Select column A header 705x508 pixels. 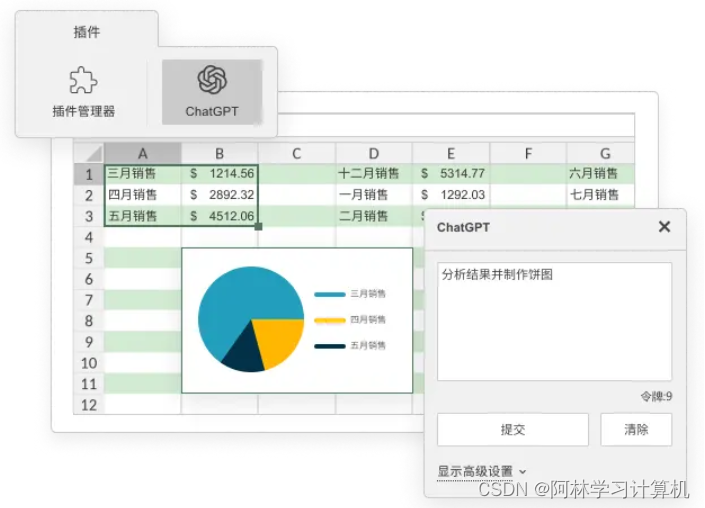point(143,153)
